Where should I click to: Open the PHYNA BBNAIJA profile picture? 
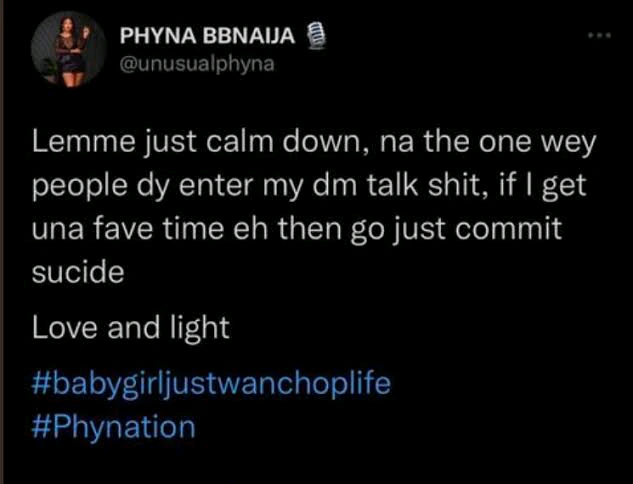(68, 49)
